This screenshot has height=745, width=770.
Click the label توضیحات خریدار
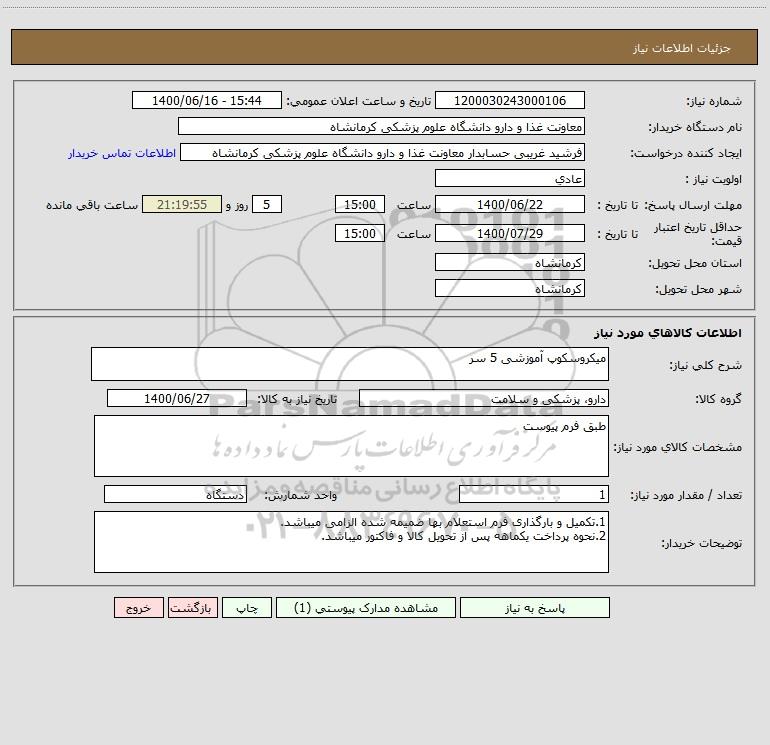[x=701, y=544]
